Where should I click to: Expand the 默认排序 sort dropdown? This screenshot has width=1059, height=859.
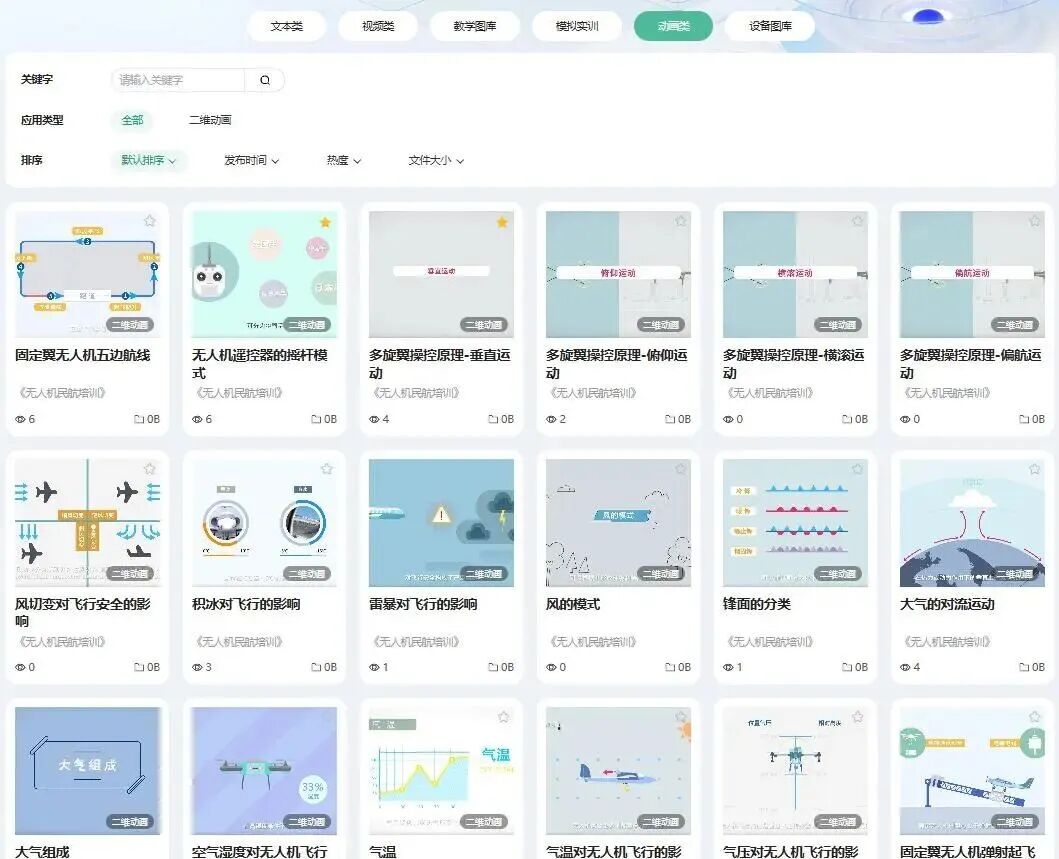(x=148, y=160)
